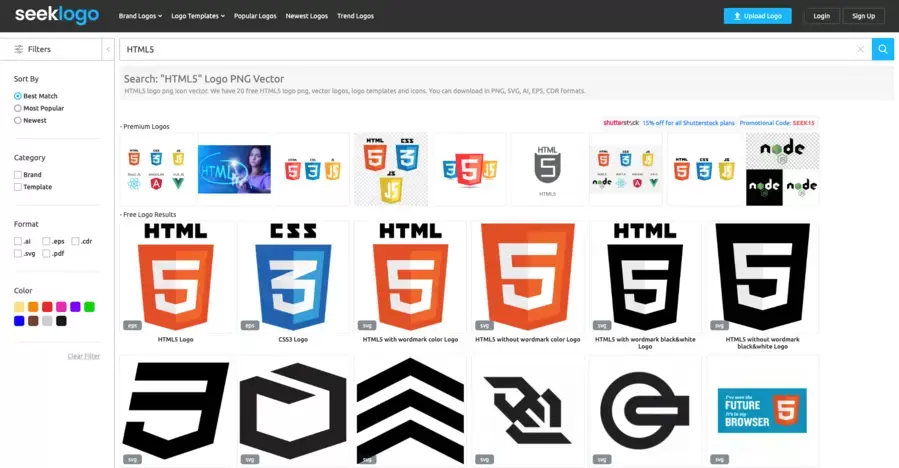Screen dimensions: 899x468
Task: Open the premium node logos thumbnail
Action: point(783,169)
